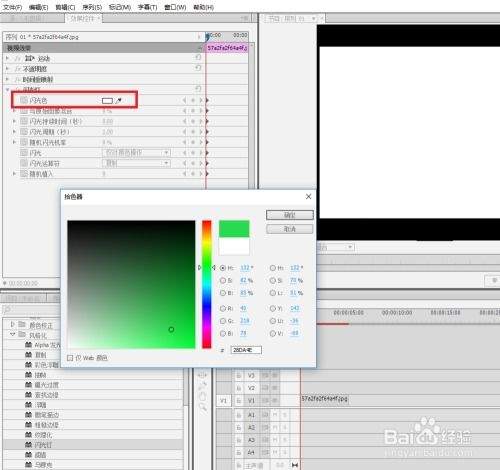
Task: Select the 闪光灯 effect in the effects list
Action: (x=43, y=445)
